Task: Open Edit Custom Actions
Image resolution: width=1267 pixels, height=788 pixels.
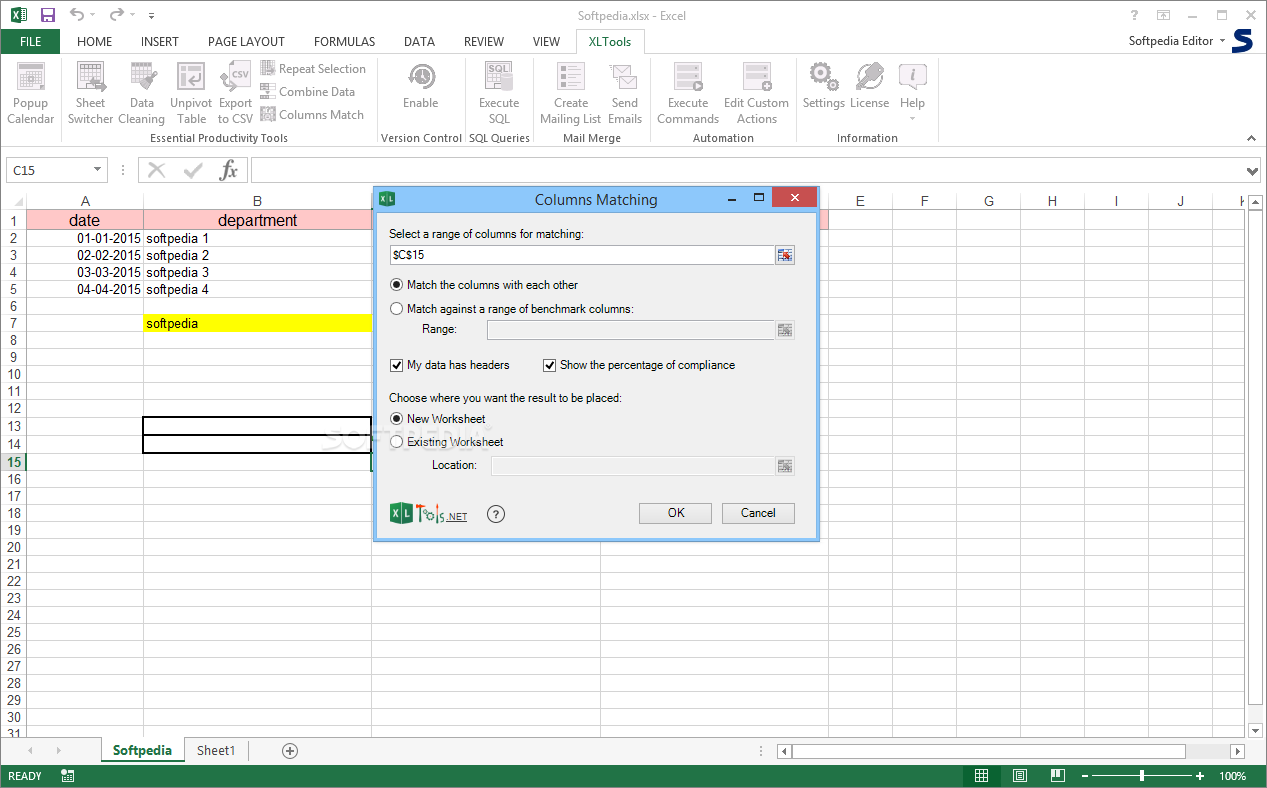Action: click(x=757, y=93)
